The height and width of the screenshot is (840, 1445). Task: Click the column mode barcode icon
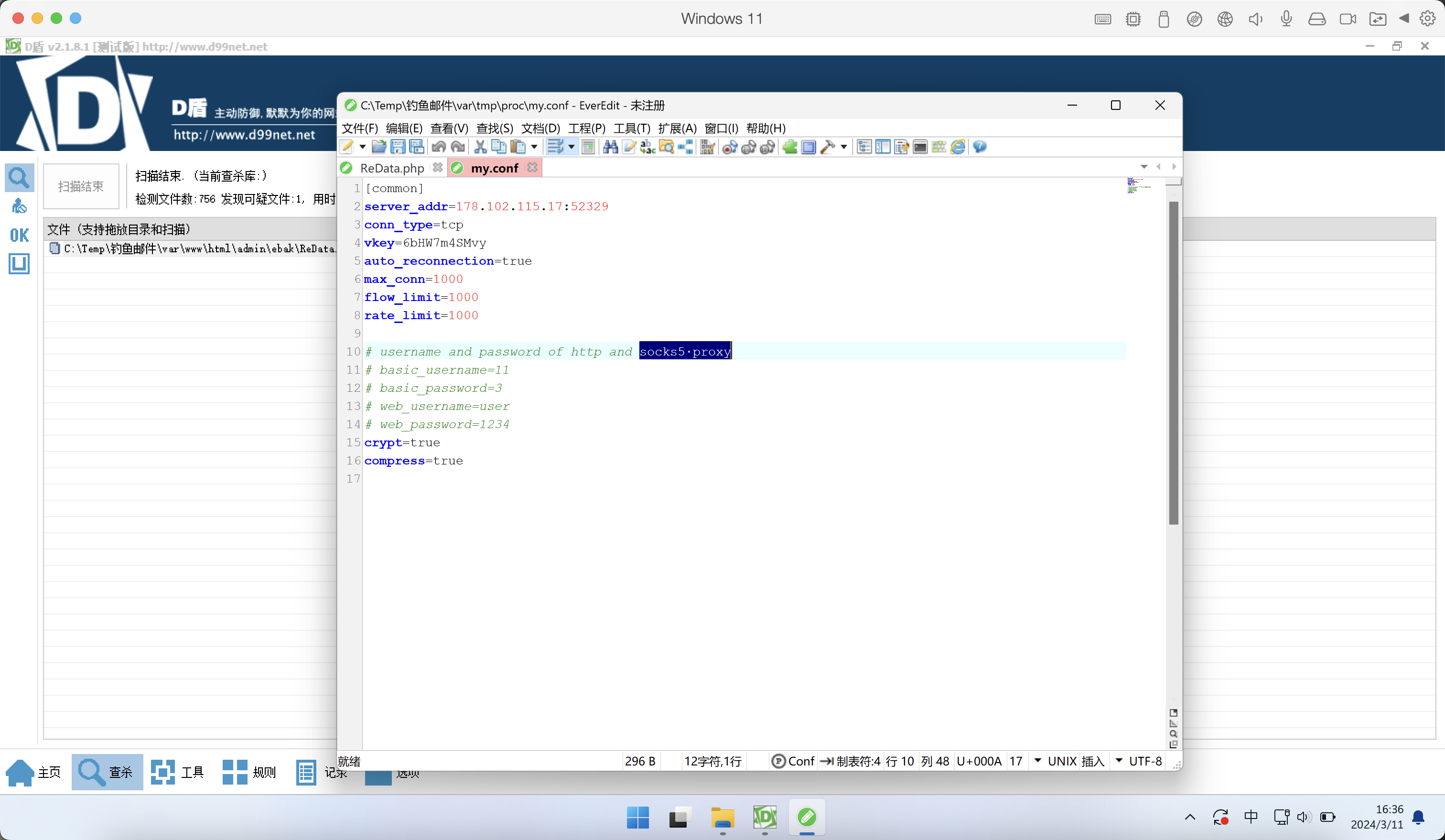pyautogui.click(x=707, y=147)
